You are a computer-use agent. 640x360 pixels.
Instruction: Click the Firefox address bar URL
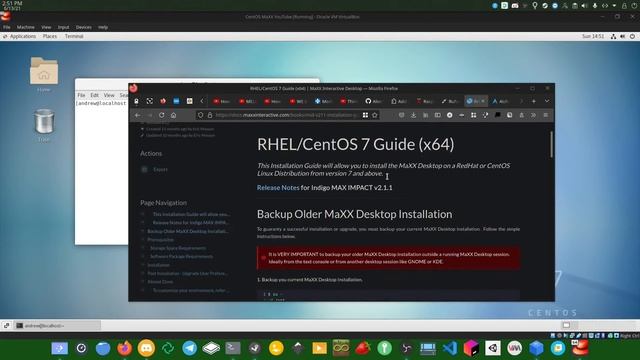click(x=286, y=115)
